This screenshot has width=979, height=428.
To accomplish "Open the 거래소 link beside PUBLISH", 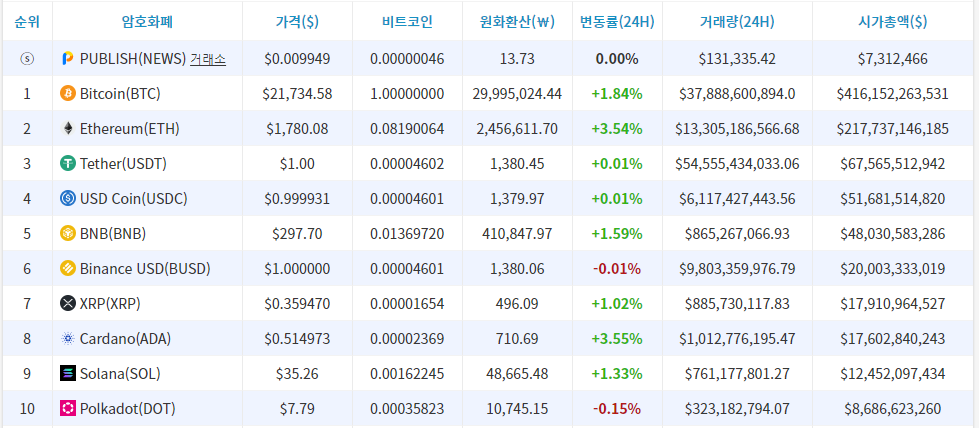I will coord(208,59).
